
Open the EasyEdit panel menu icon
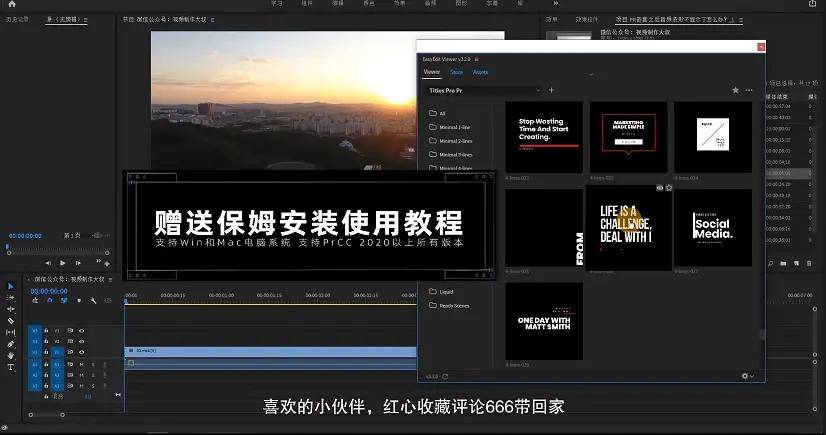point(477,59)
